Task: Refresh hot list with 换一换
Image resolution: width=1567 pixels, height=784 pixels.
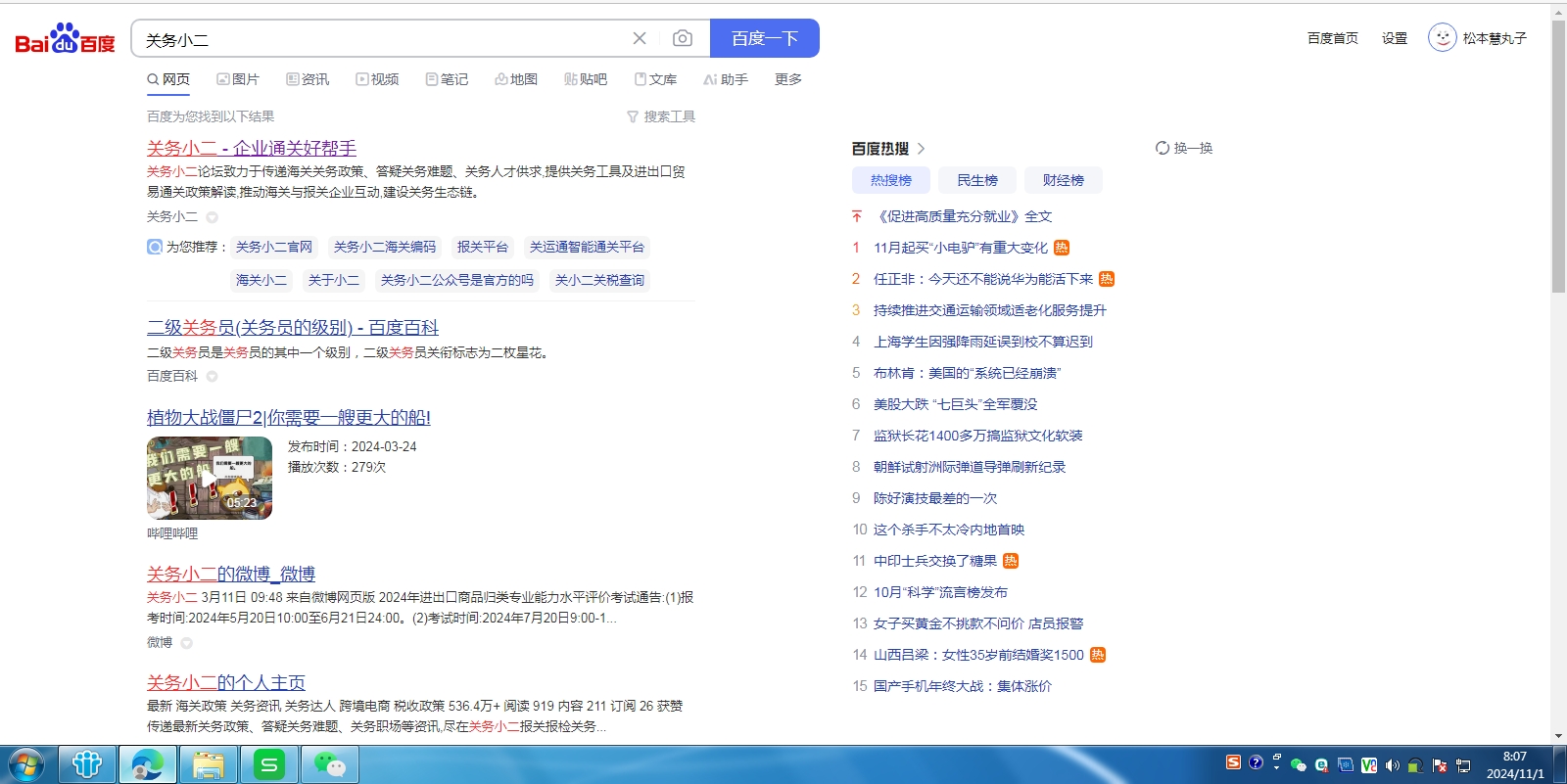Action: click(x=1184, y=148)
